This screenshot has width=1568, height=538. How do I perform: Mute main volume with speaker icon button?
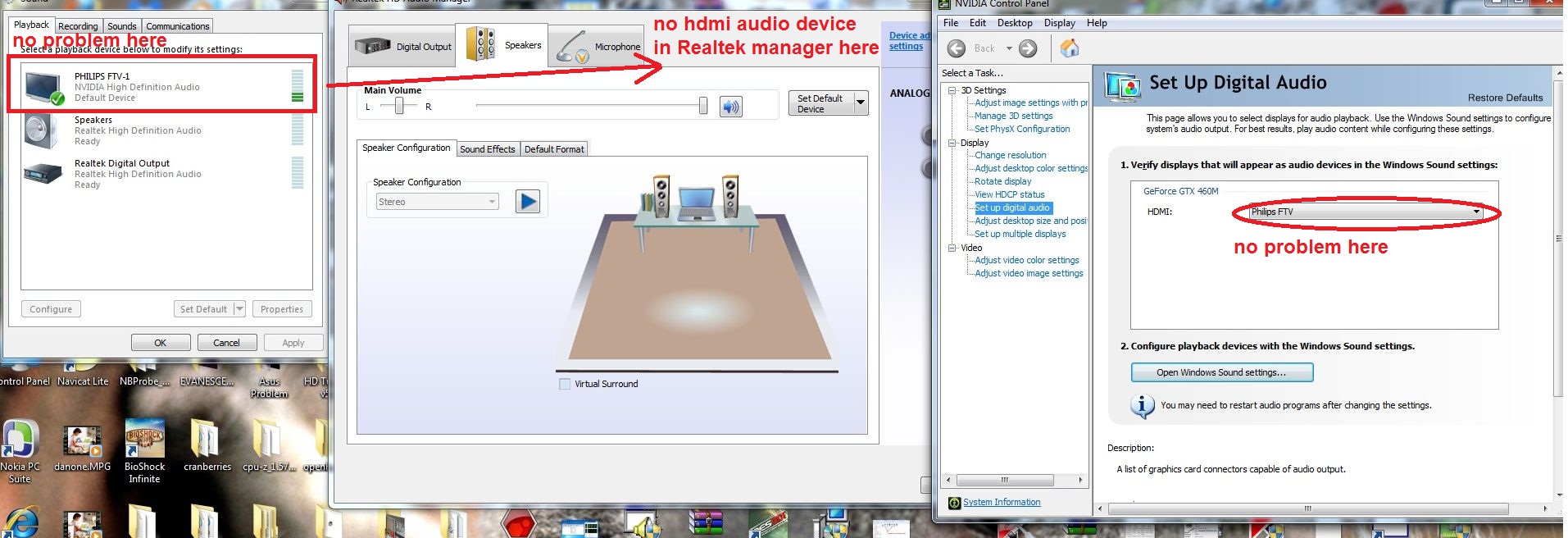coord(731,106)
